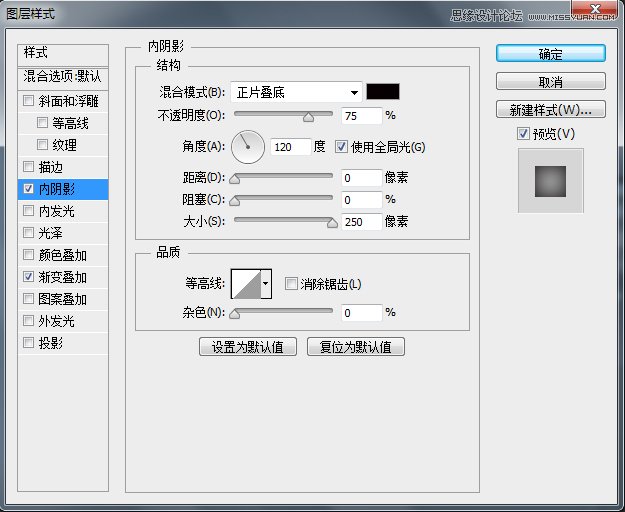Click the style preview thumbnail
This screenshot has height=512, width=625.
tap(550, 181)
